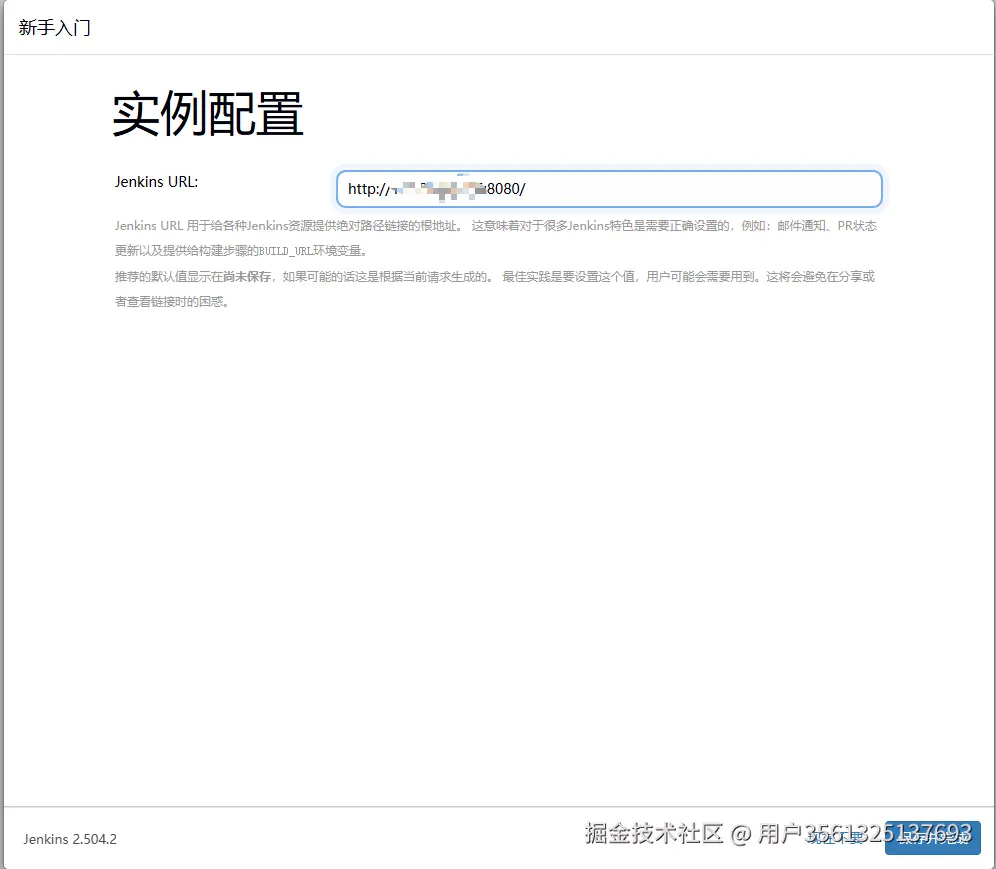Viewport: 996px width, 869px height.
Task: Select the 实例配置 page heading
Action: click(207, 113)
